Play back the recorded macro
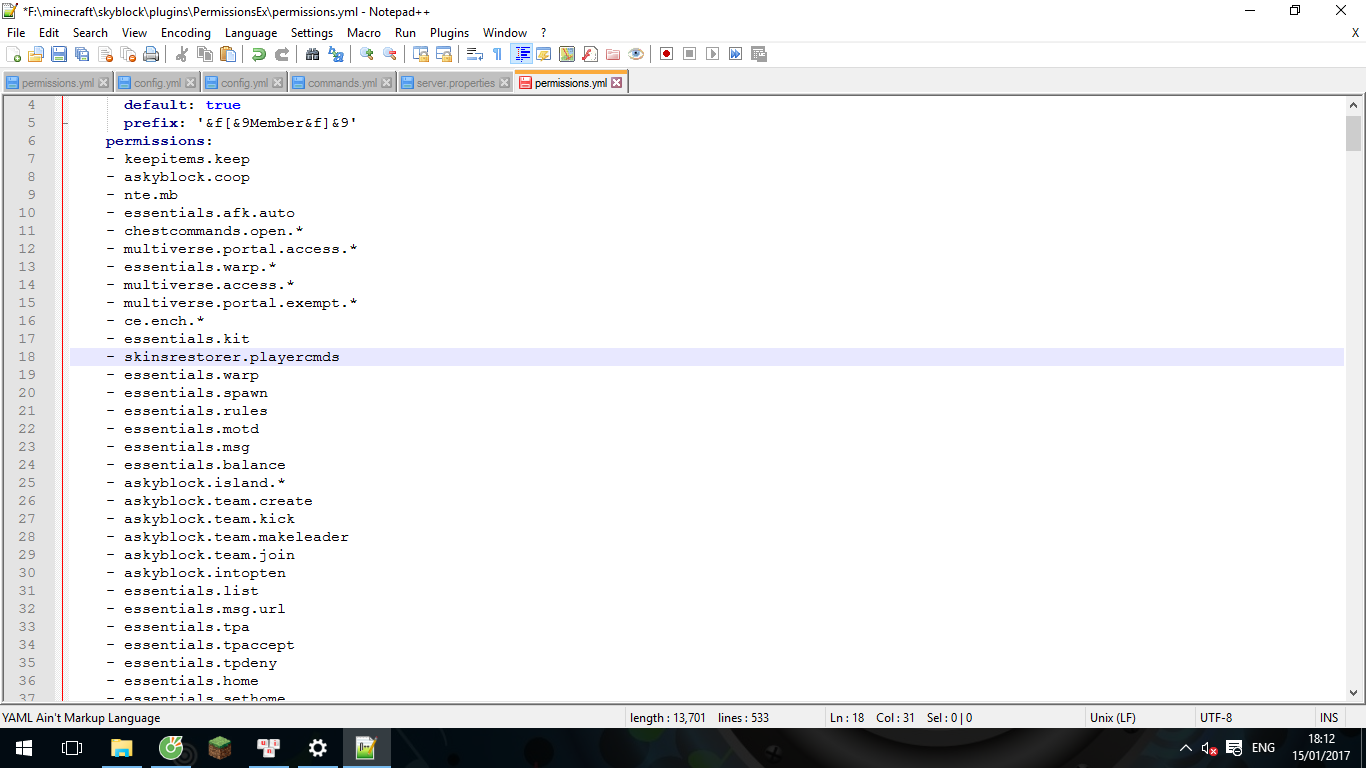 click(713, 54)
